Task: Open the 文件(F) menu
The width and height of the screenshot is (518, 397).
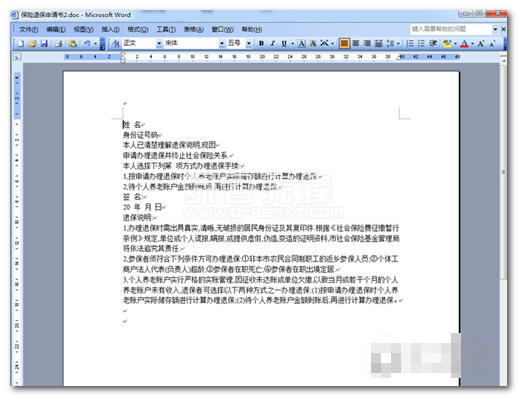Action: (28, 29)
